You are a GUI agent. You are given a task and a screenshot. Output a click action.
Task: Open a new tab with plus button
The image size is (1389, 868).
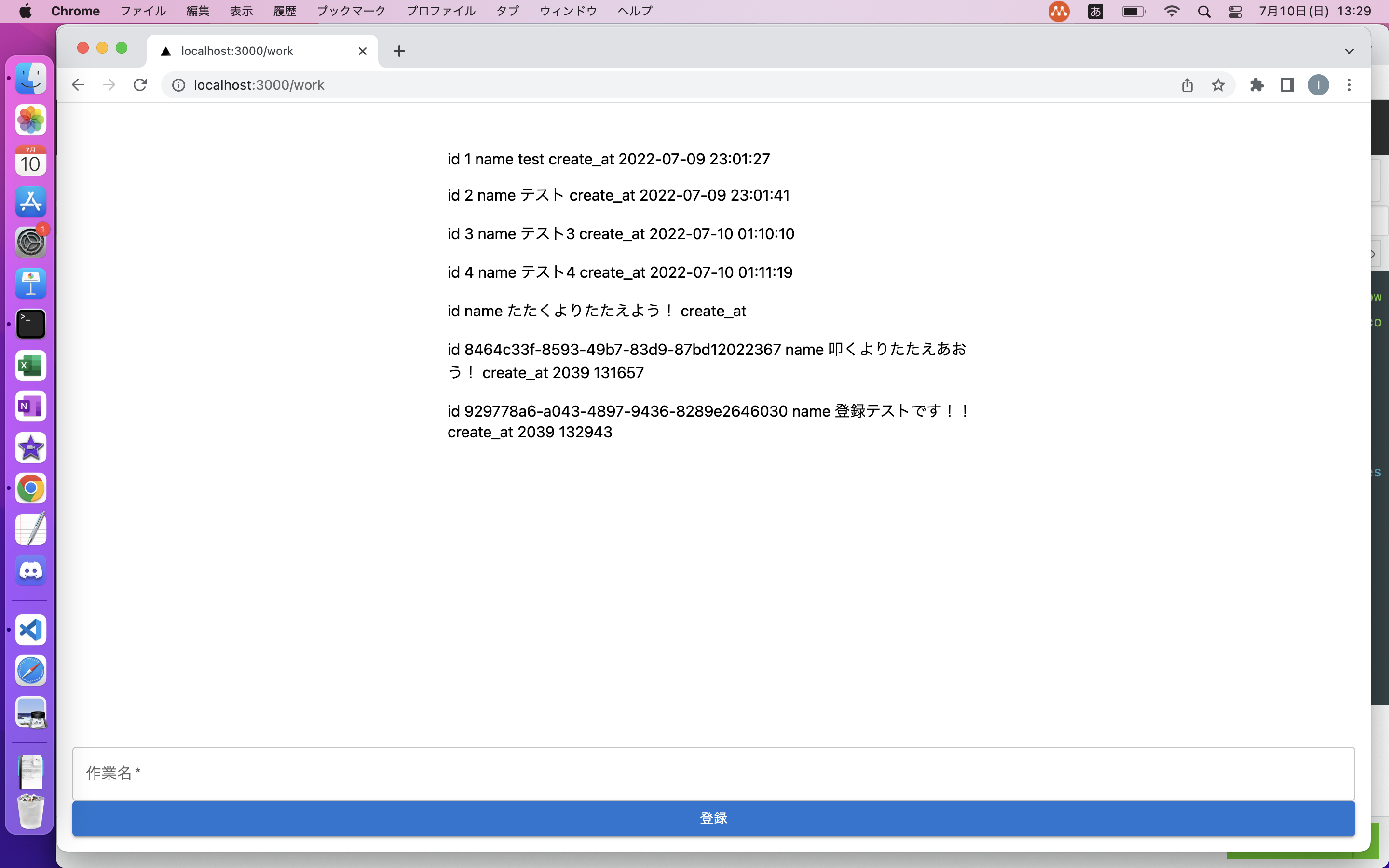(x=399, y=51)
